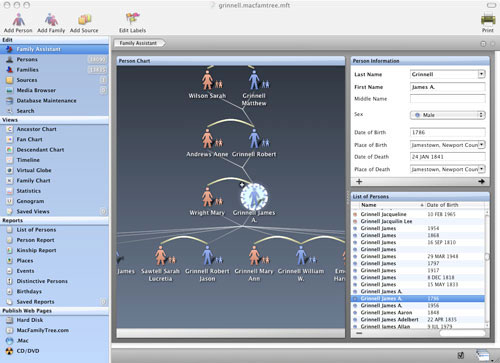Expand the Place of Birth dropdown
The height and width of the screenshot is (363, 500).
click(x=482, y=145)
